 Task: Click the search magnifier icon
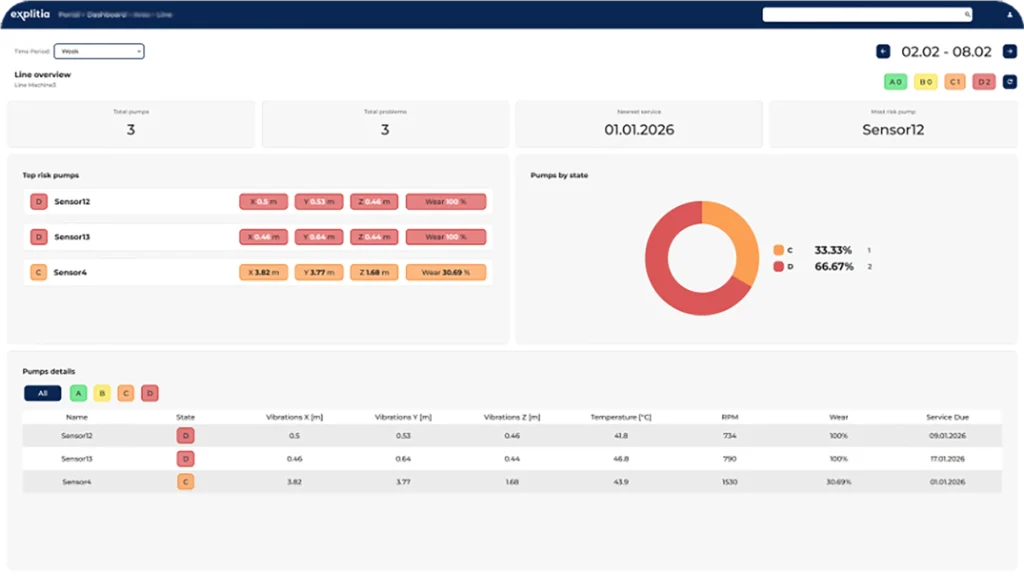pyautogui.click(x=967, y=15)
